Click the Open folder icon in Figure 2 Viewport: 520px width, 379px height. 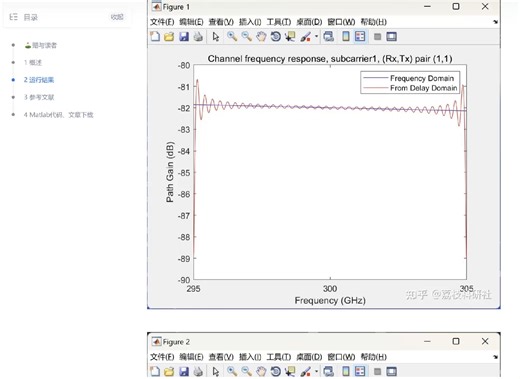(x=169, y=371)
